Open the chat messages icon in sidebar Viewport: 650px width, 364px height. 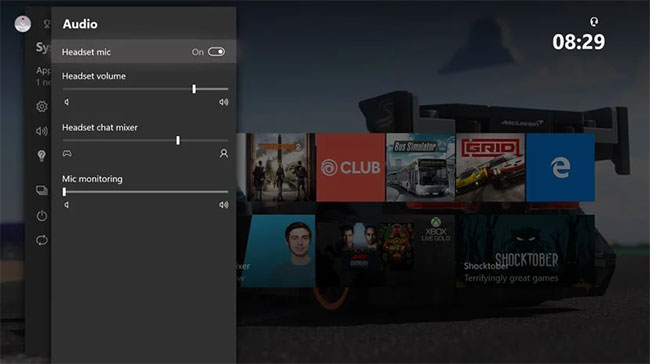41,190
